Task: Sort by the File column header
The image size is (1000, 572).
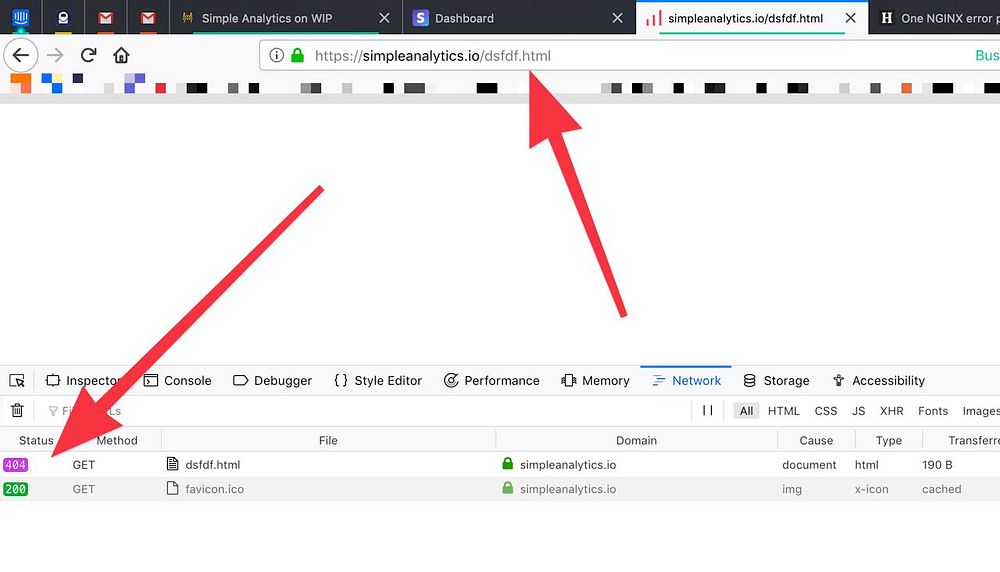Action: click(328, 440)
